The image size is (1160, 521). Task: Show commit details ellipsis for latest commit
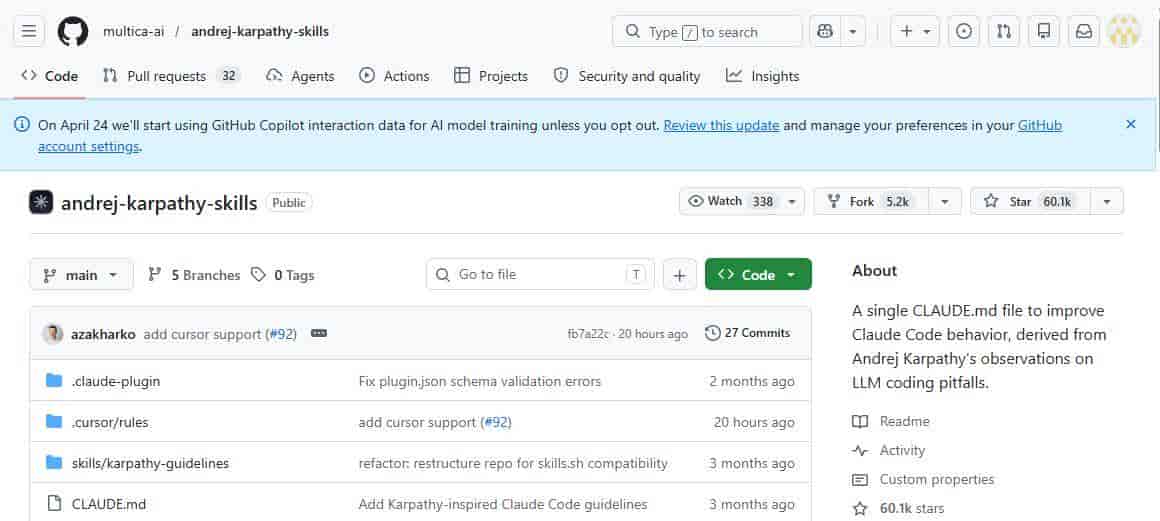point(319,334)
